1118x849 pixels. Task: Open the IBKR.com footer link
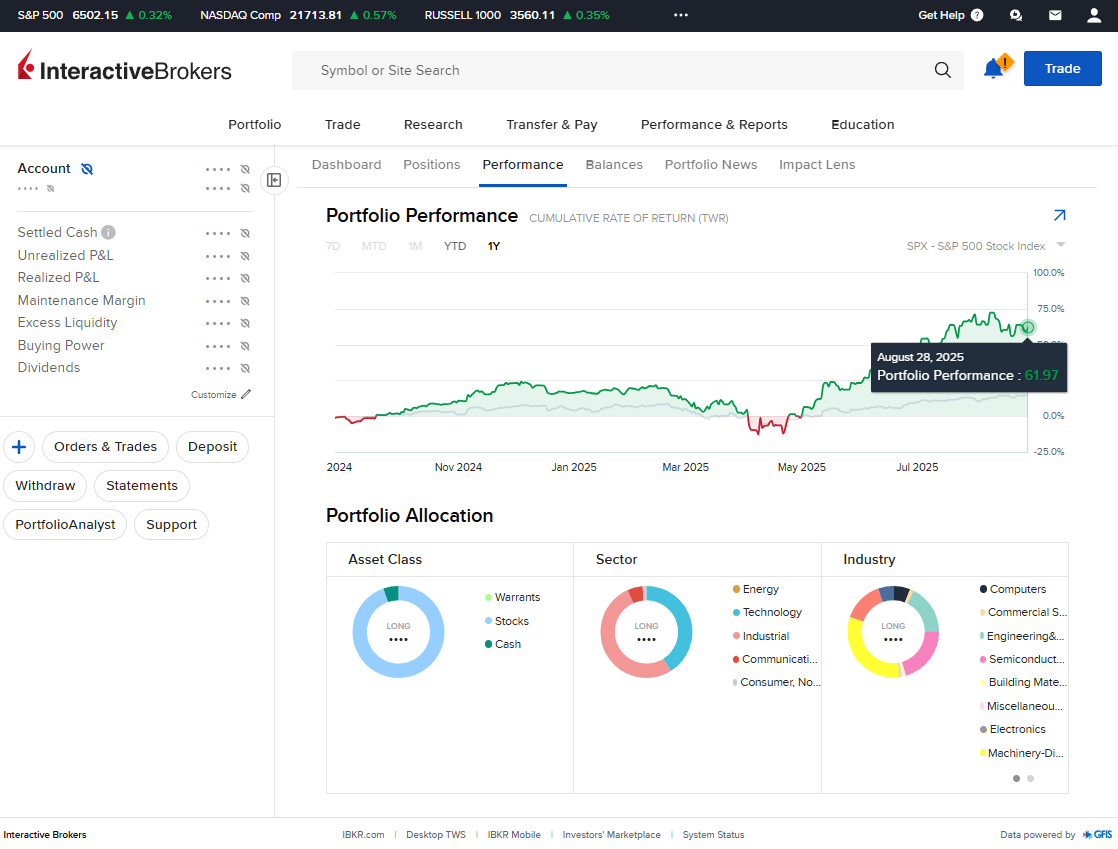pos(363,835)
